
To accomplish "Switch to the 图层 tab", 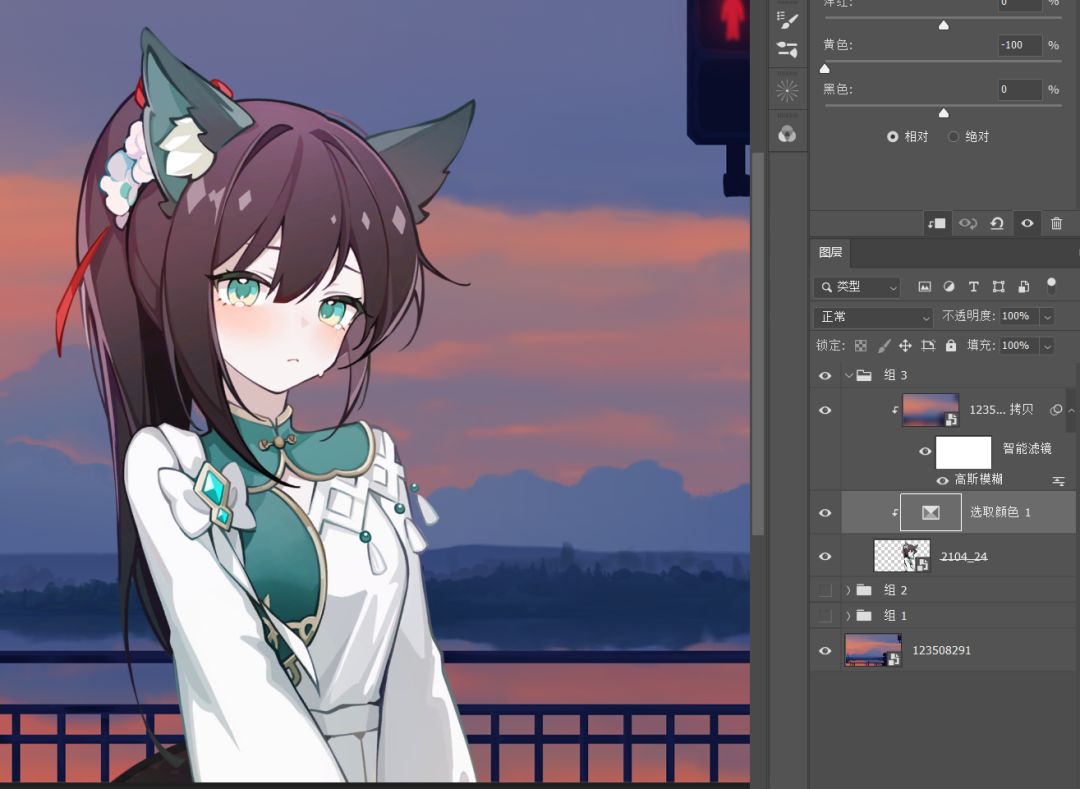I will click(831, 253).
